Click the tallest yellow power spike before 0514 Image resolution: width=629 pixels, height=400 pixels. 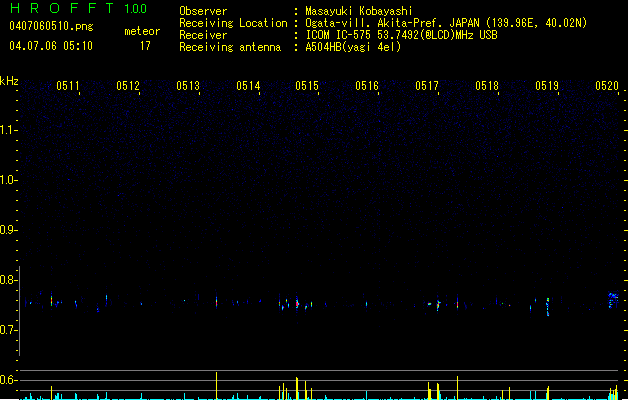coord(217,386)
